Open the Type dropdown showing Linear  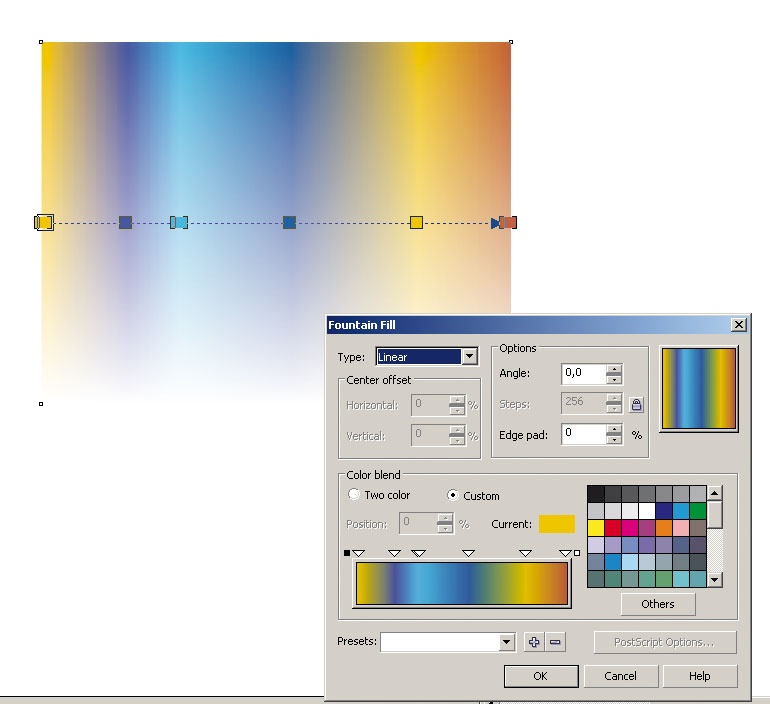coord(469,356)
